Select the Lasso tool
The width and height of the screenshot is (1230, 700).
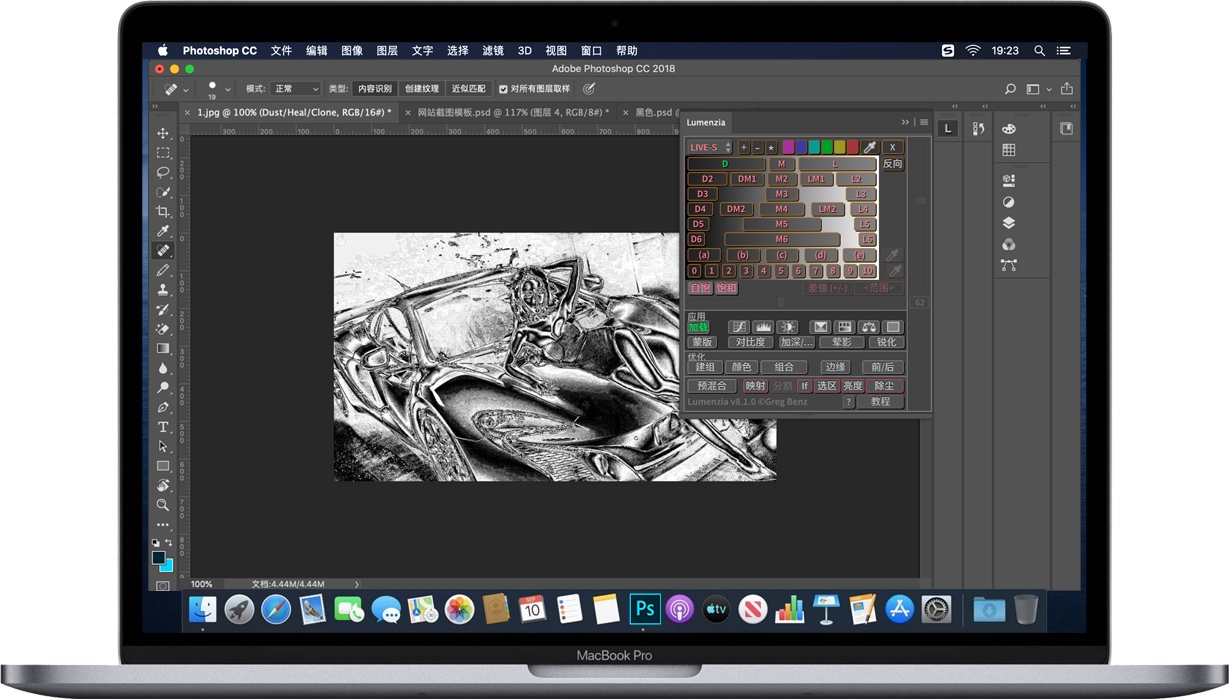163,172
